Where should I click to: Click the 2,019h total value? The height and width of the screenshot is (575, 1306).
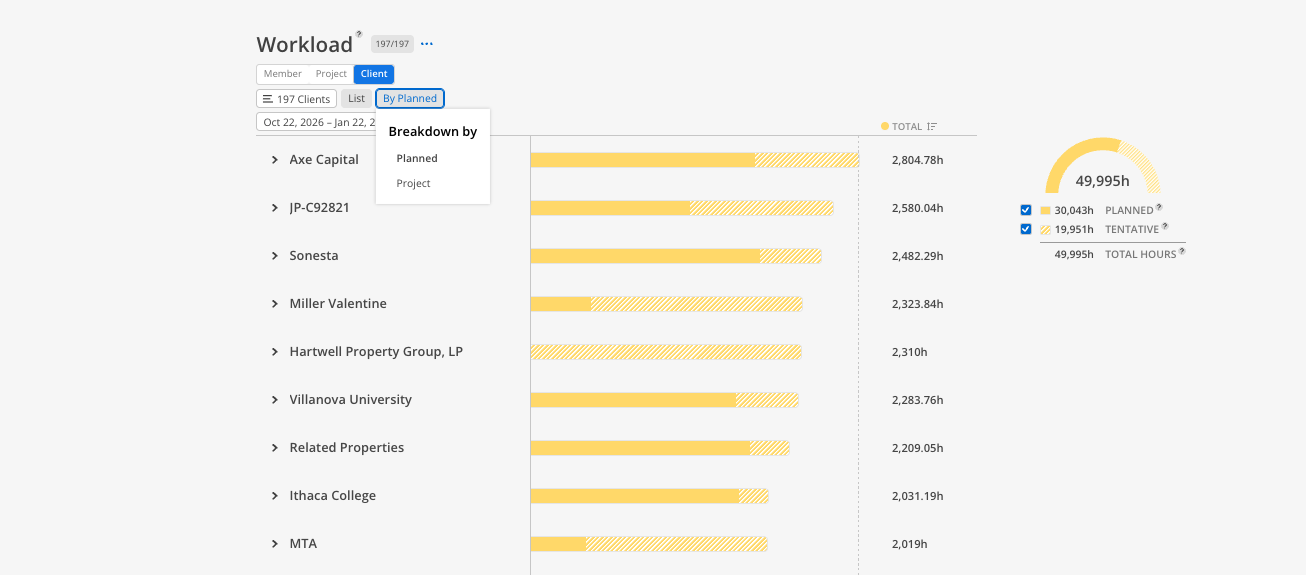coord(910,544)
